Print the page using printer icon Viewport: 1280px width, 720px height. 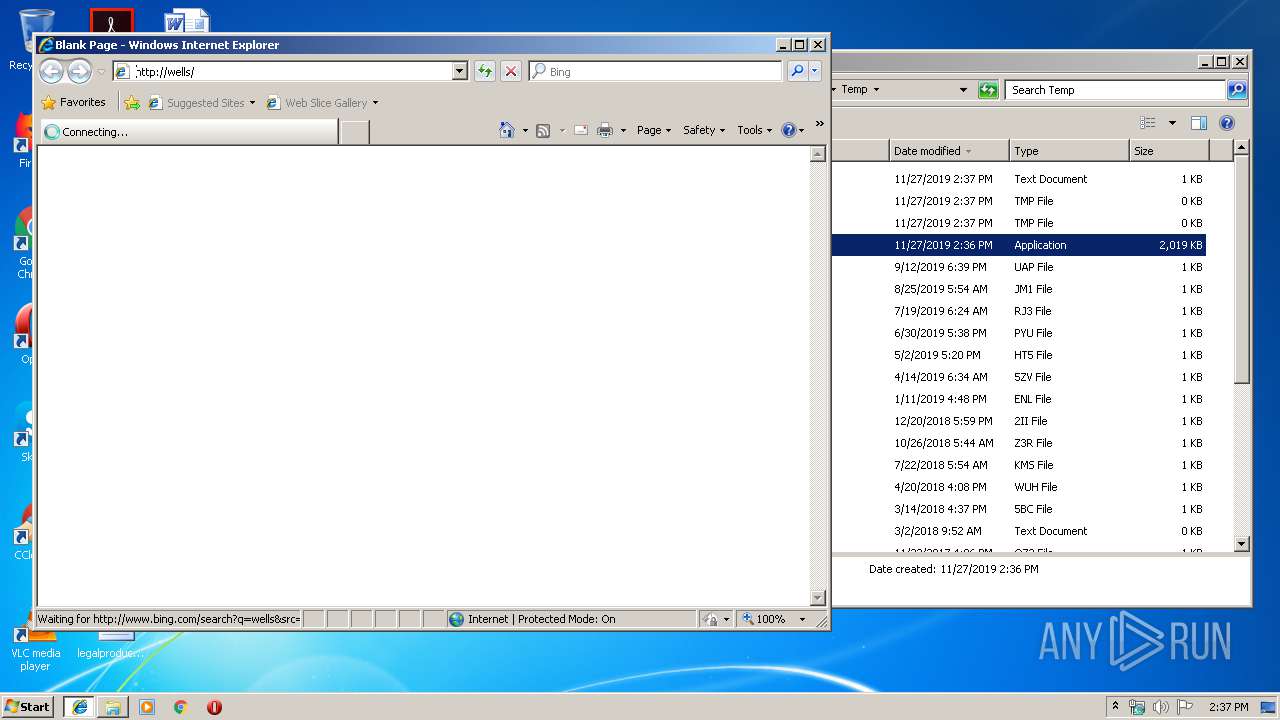click(x=605, y=130)
